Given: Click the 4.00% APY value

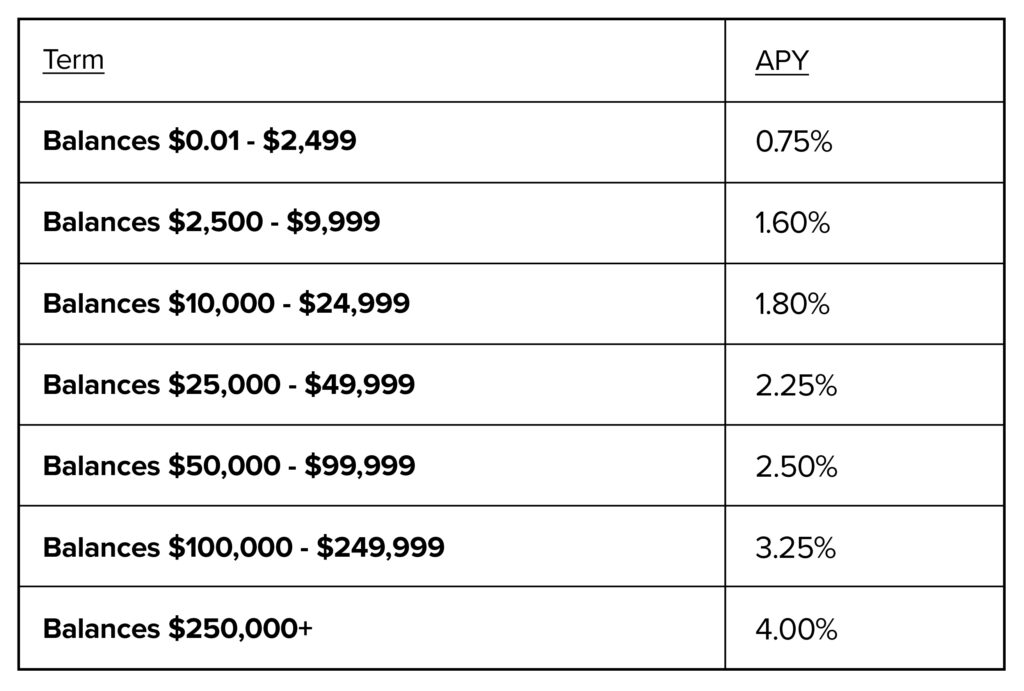Looking at the screenshot, I should (x=796, y=630).
